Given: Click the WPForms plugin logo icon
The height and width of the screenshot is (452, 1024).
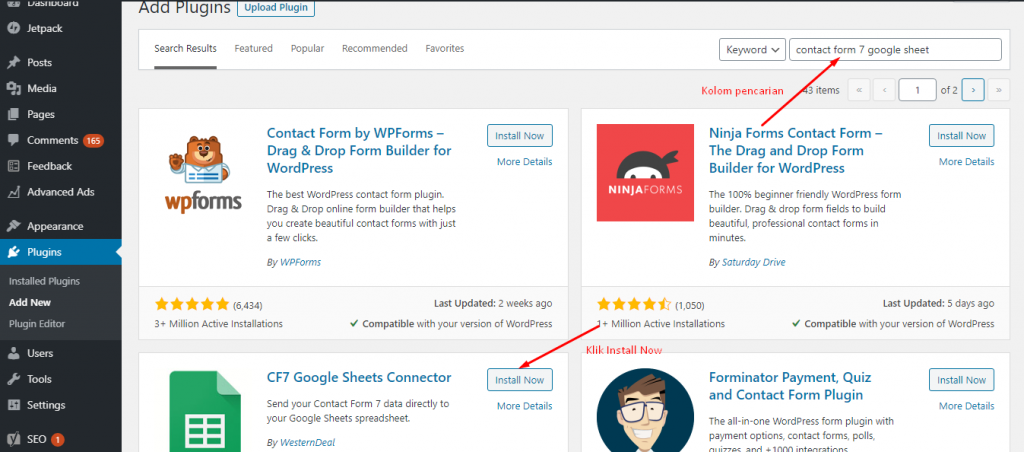Looking at the screenshot, I should point(204,173).
